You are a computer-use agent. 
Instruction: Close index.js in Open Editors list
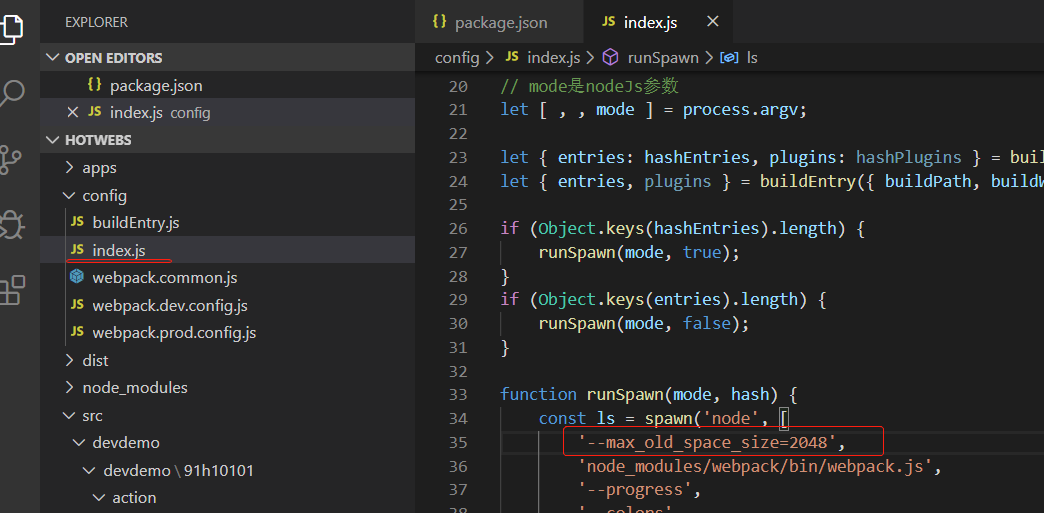point(72,113)
